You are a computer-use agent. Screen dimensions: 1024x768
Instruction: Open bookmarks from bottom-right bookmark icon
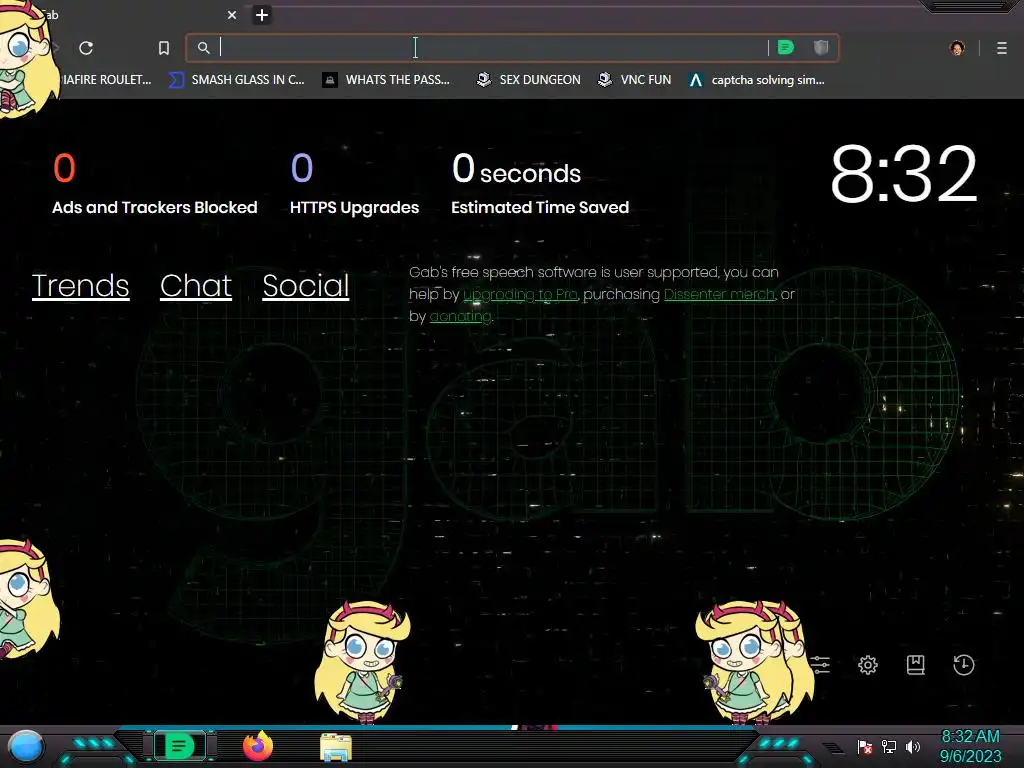[x=916, y=665]
